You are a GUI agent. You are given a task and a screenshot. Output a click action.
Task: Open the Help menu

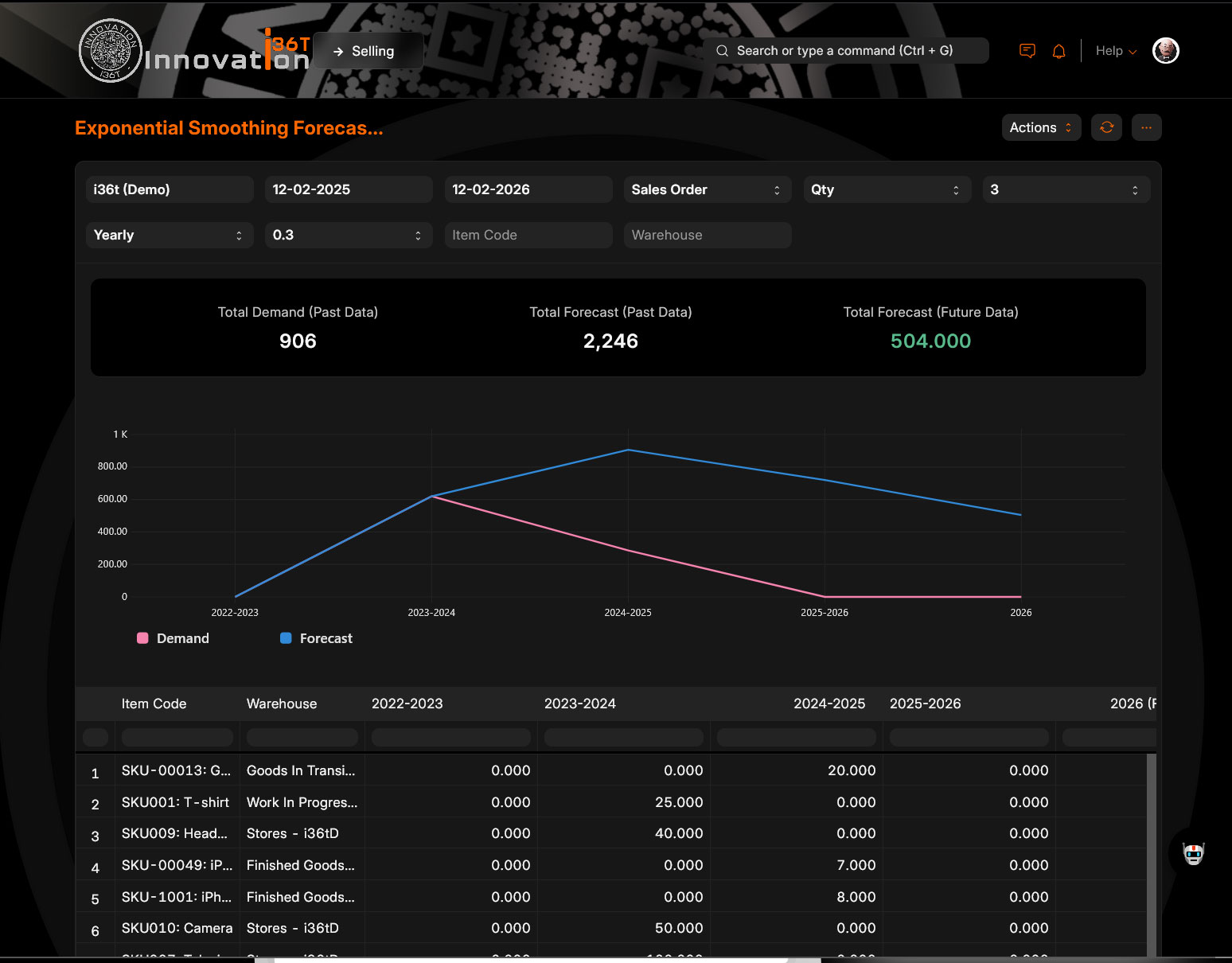(1115, 51)
